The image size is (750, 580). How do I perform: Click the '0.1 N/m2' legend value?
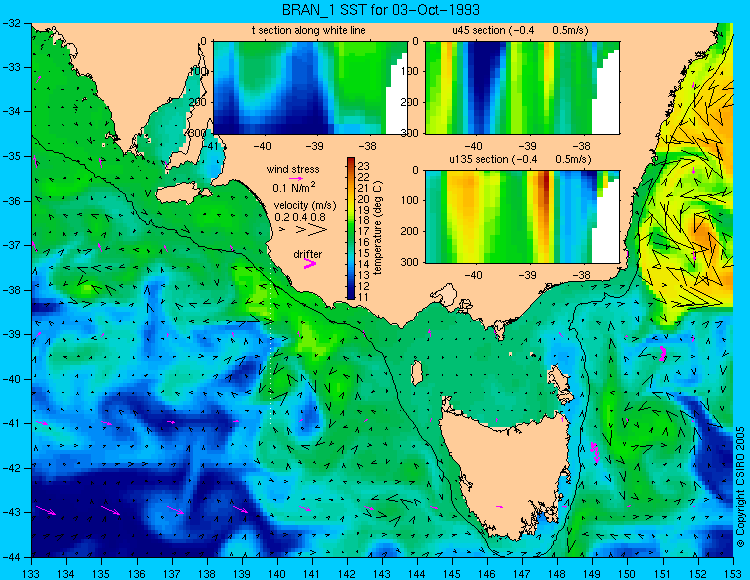click(294, 187)
